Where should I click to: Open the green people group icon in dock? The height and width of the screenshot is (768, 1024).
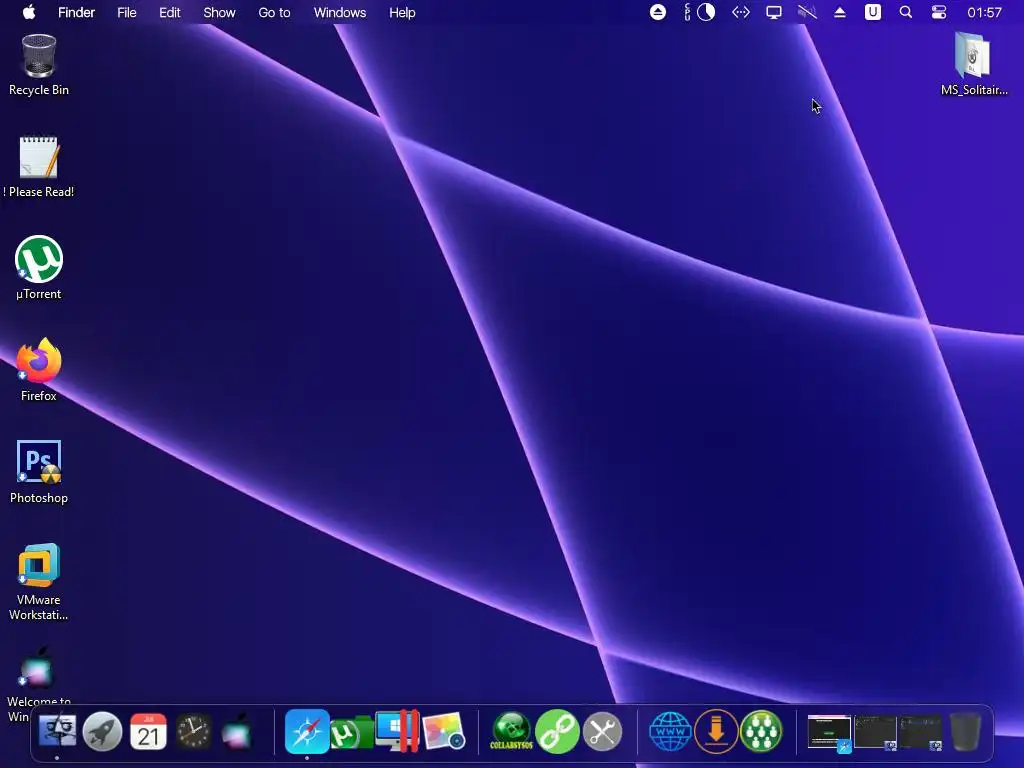pyautogui.click(x=761, y=731)
